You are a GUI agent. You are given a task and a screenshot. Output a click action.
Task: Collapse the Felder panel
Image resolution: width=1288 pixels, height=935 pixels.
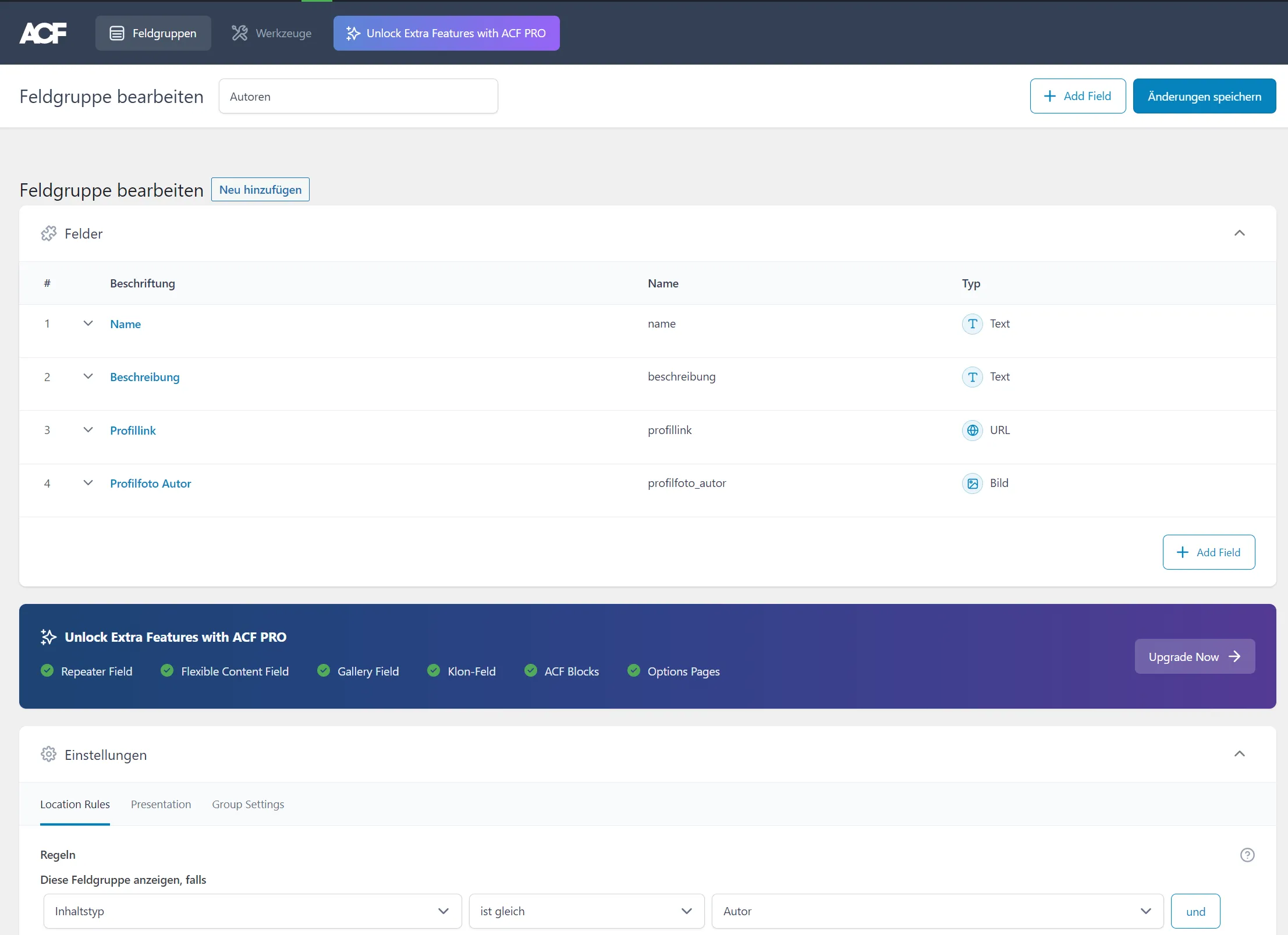[x=1240, y=233]
